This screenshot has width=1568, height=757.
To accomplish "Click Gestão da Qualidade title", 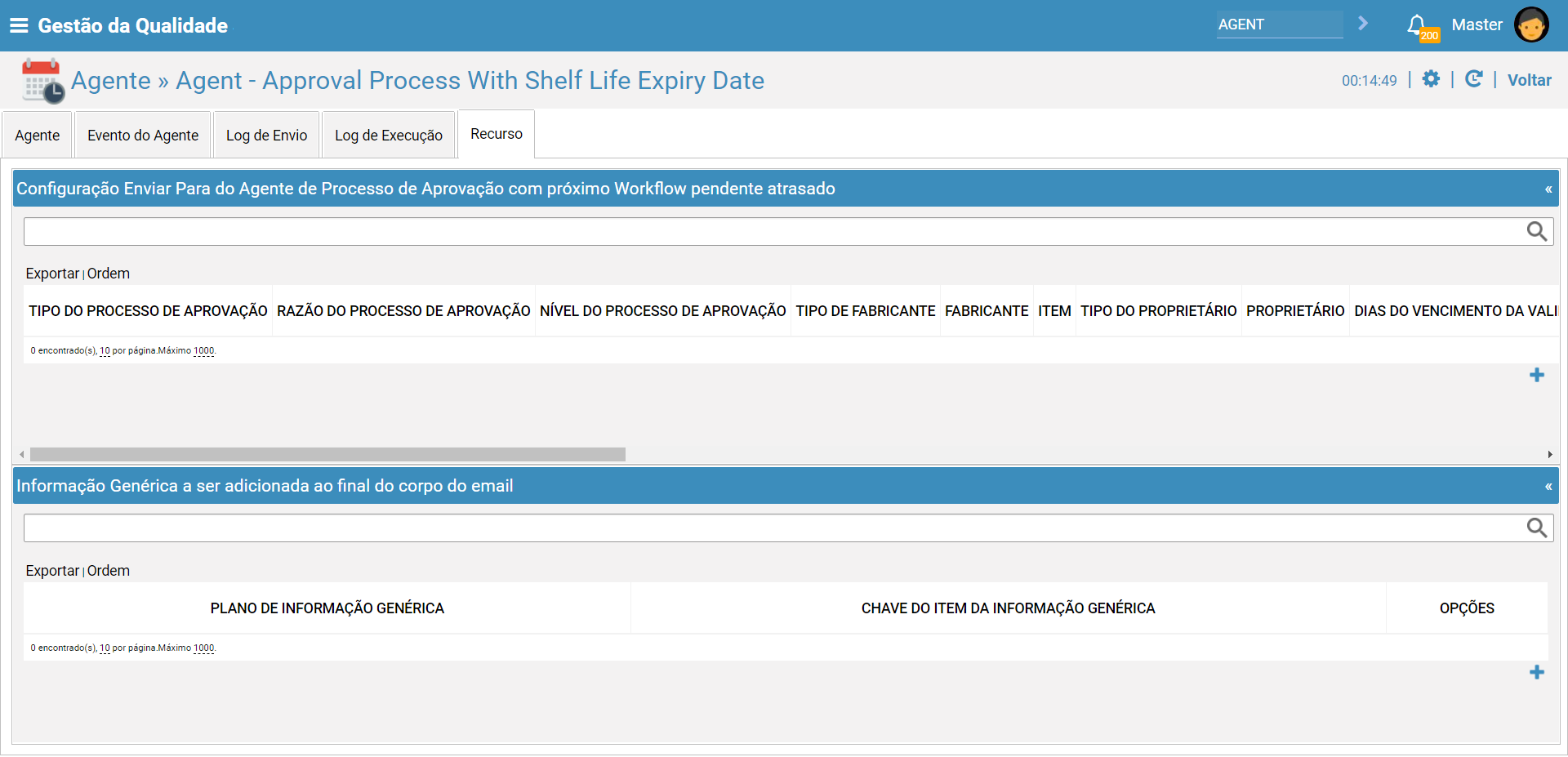I will tap(132, 25).
